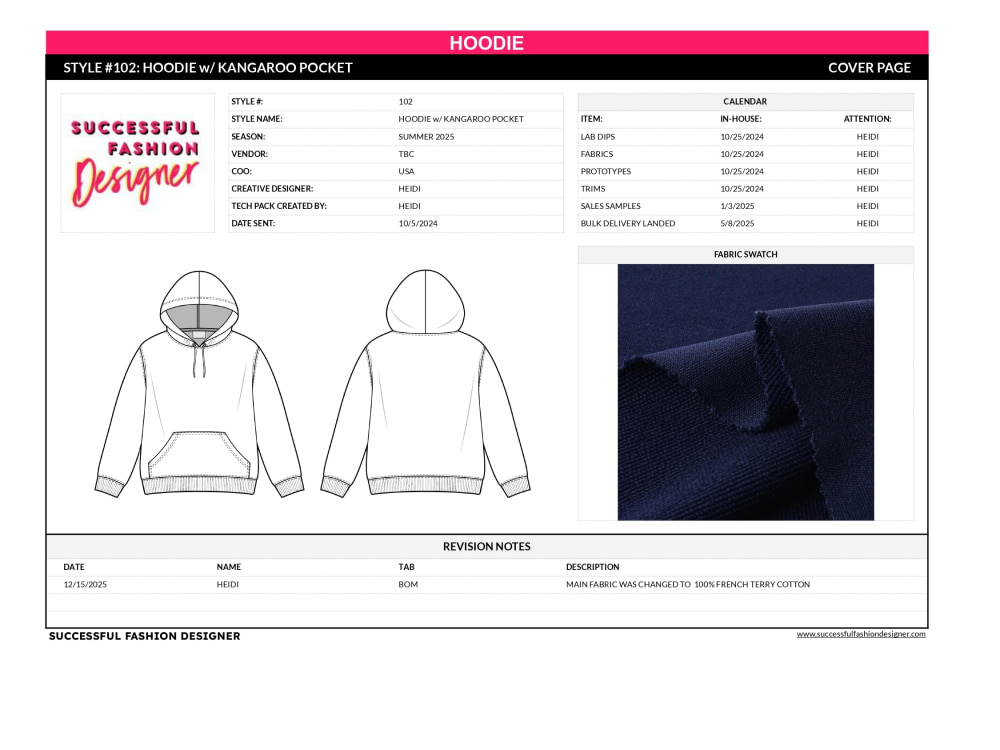Click the back view hoodie sketch
The height and width of the screenshot is (750, 1000).
pyautogui.click(x=425, y=383)
